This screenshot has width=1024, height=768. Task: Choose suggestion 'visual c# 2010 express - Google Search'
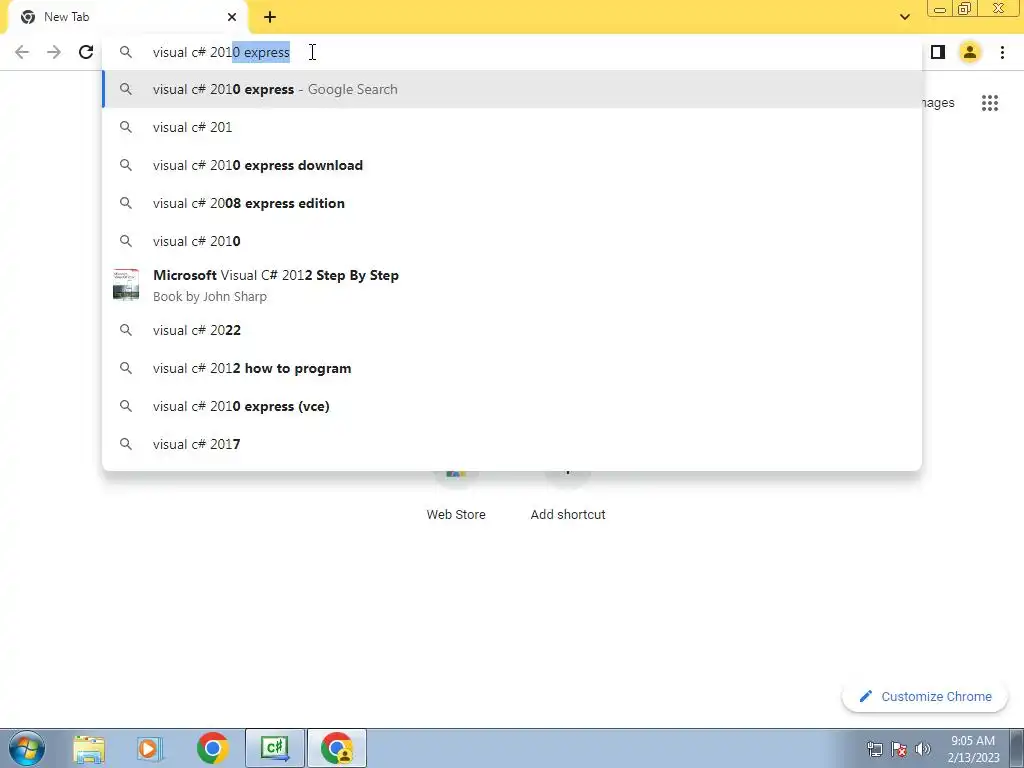pos(512,89)
